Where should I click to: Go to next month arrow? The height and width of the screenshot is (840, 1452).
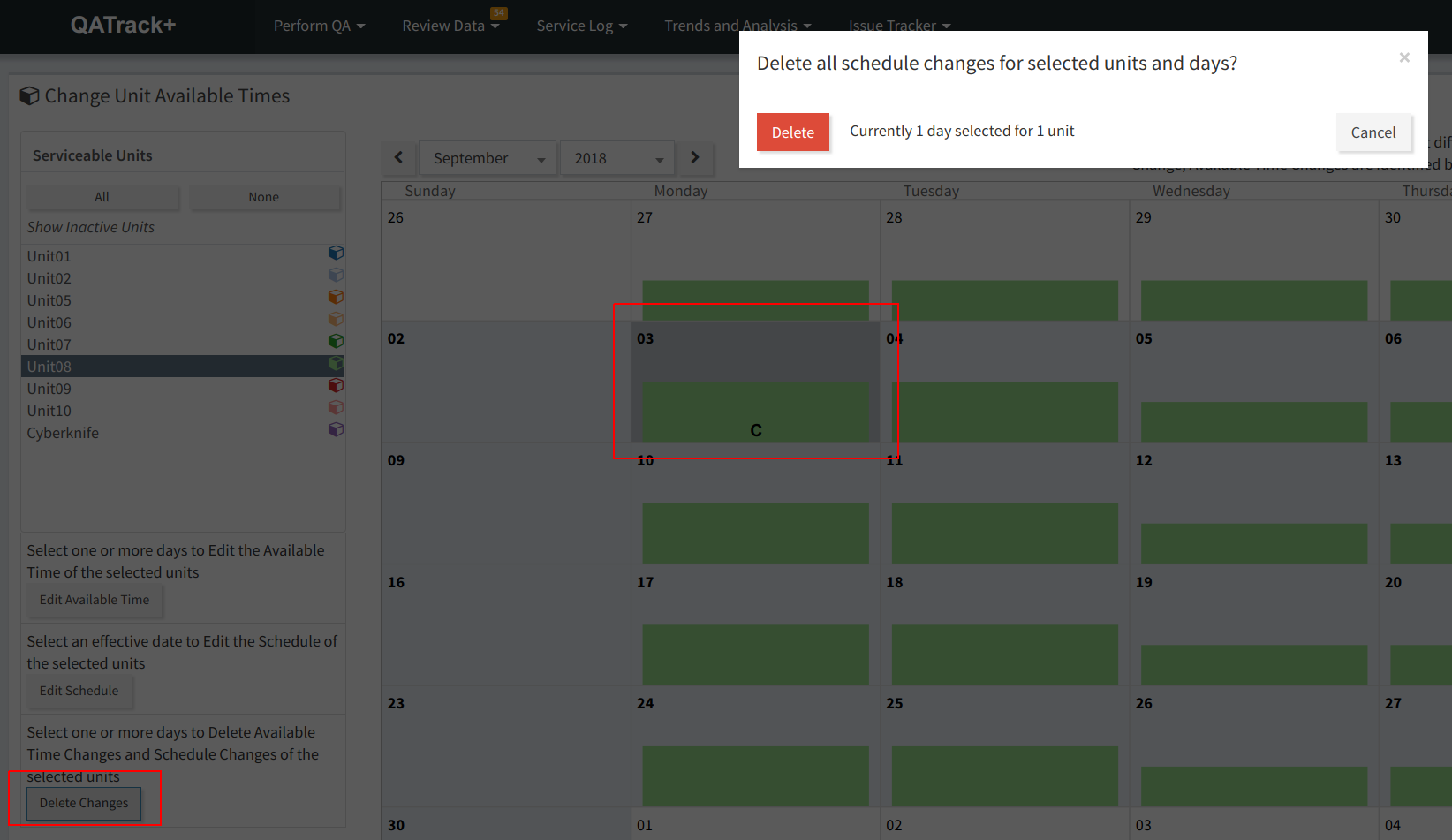pyautogui.click(x=695, y=157)
